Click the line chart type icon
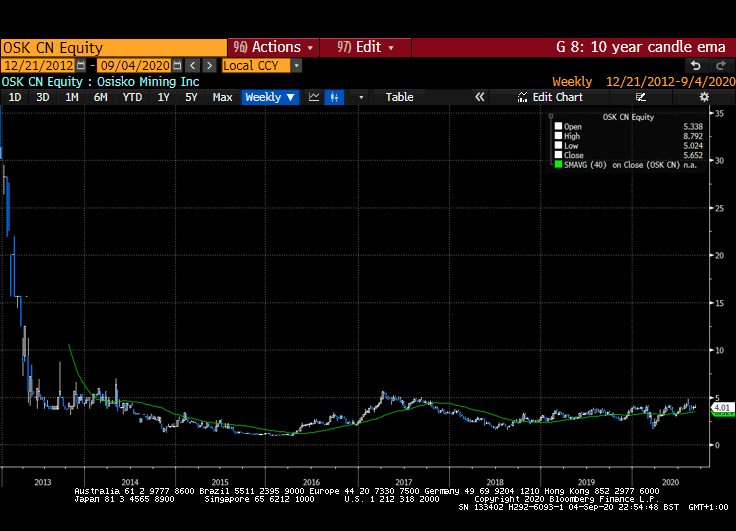 314,97
